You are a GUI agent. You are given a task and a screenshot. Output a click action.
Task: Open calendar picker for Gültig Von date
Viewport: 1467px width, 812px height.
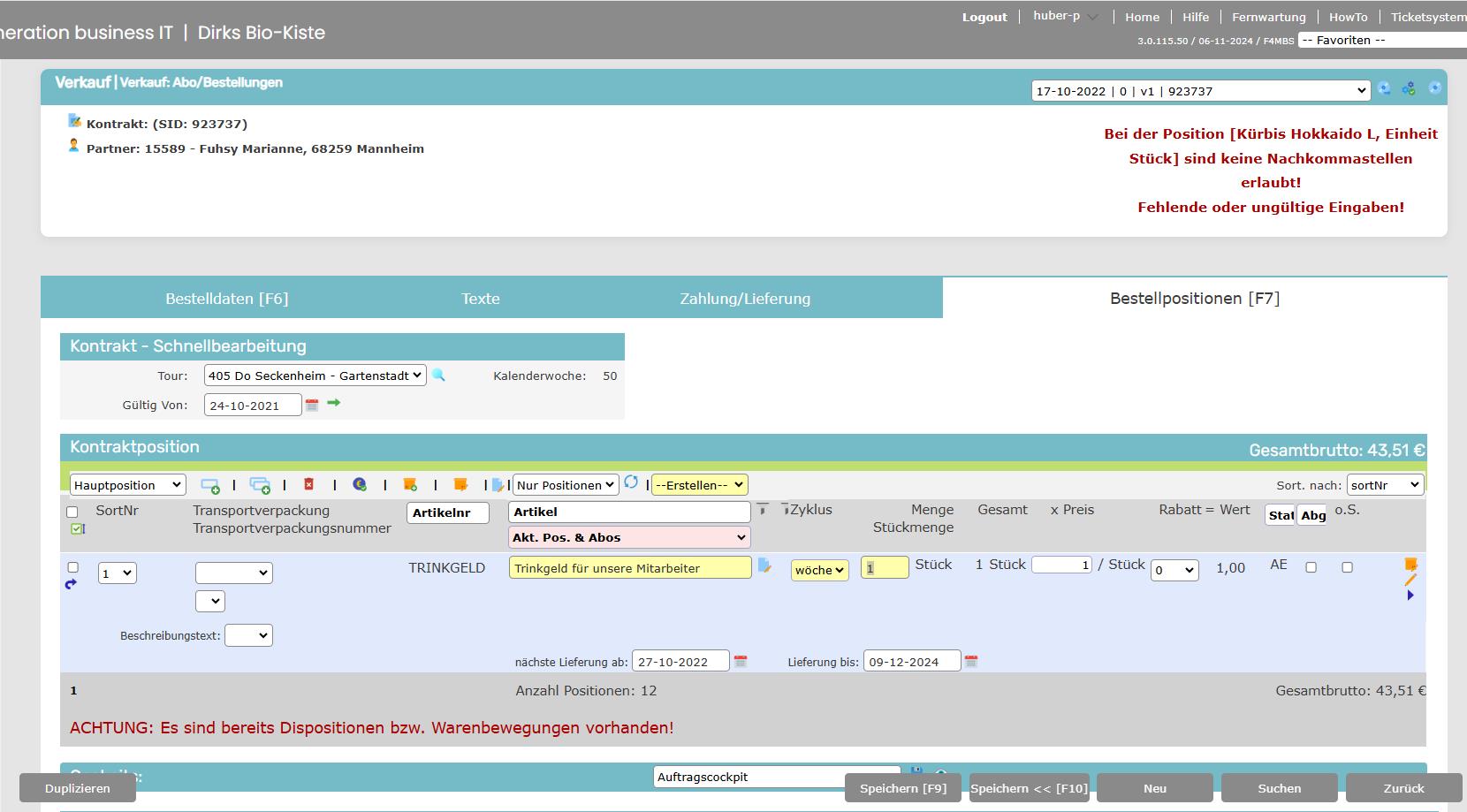coord(312,405)
